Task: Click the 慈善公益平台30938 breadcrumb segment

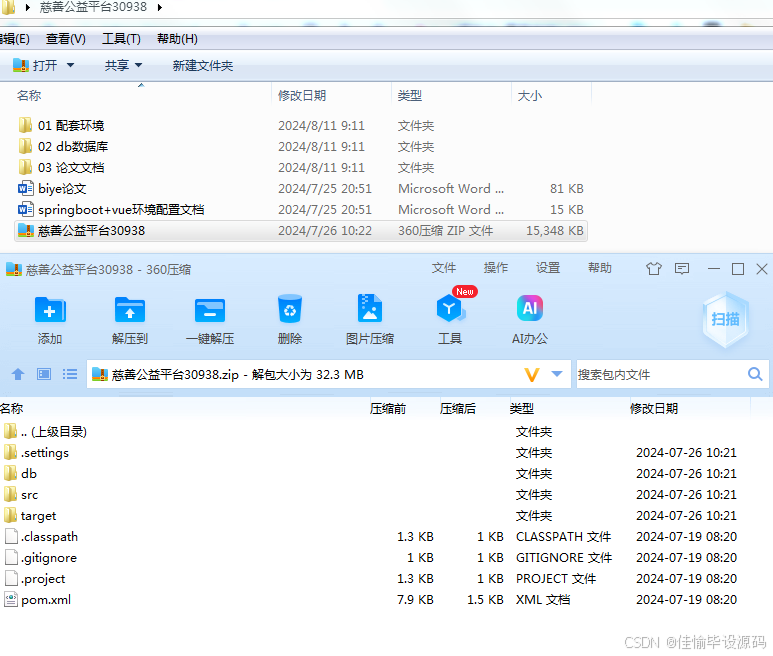Action: (x=93, y=7)
